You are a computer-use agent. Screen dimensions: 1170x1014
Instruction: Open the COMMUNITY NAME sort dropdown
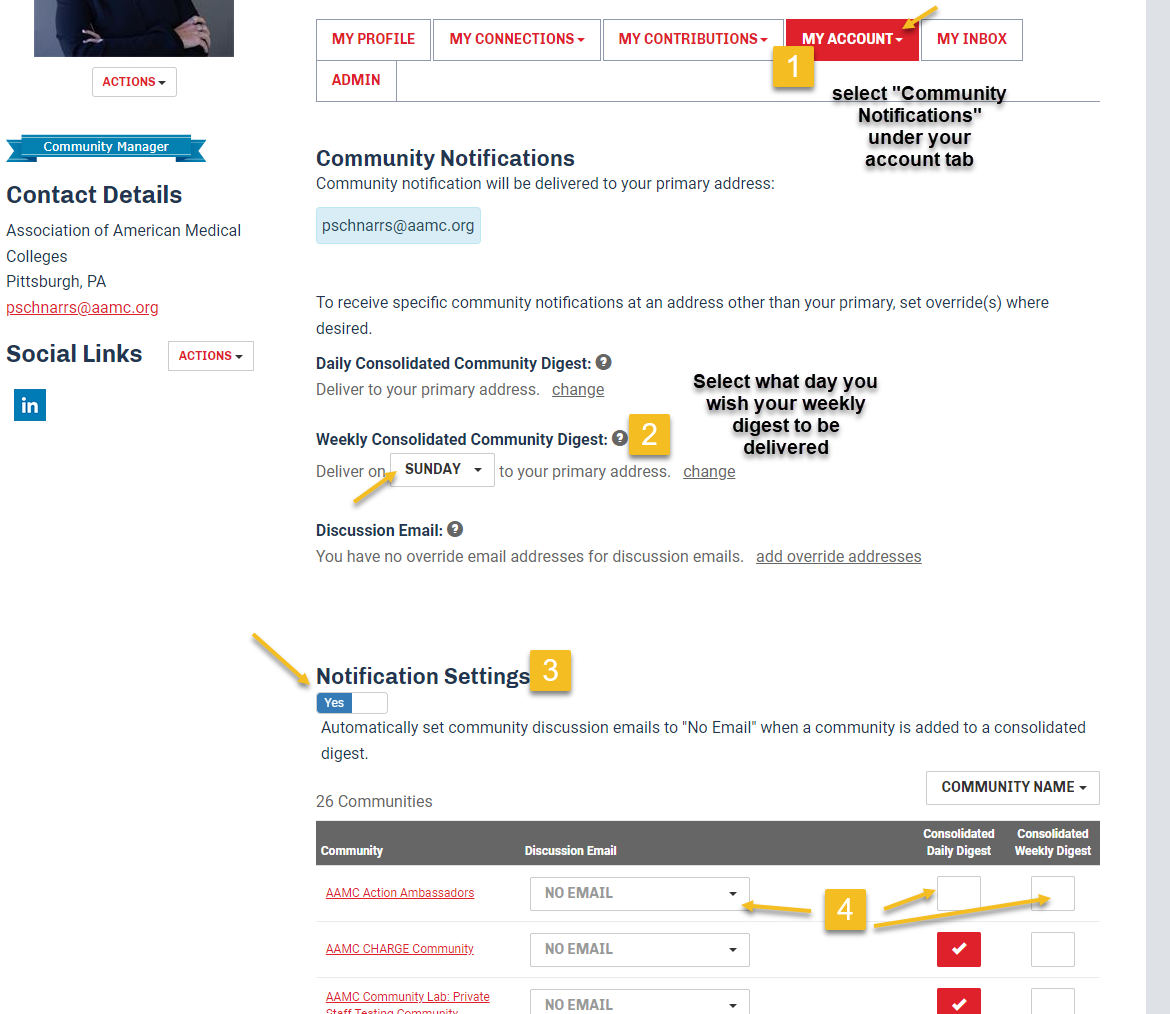pyautogui.click(x=1013, y=787)
